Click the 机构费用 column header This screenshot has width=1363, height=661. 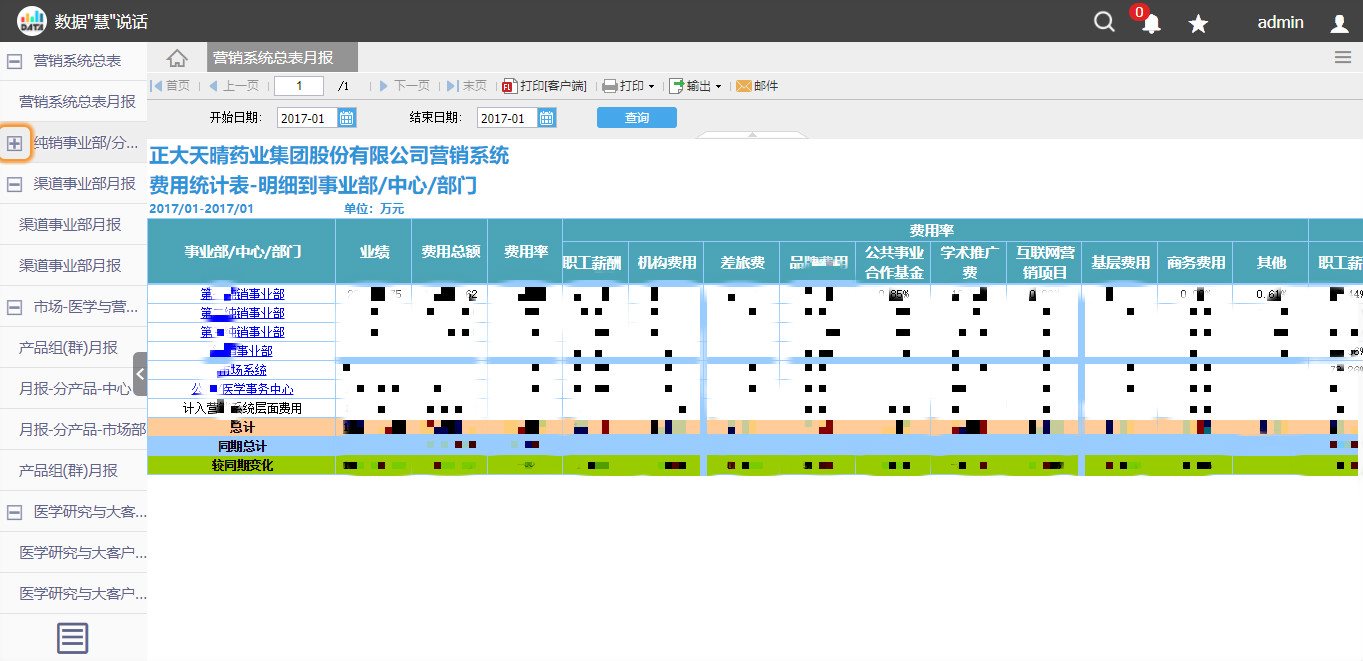coord(667,262)
